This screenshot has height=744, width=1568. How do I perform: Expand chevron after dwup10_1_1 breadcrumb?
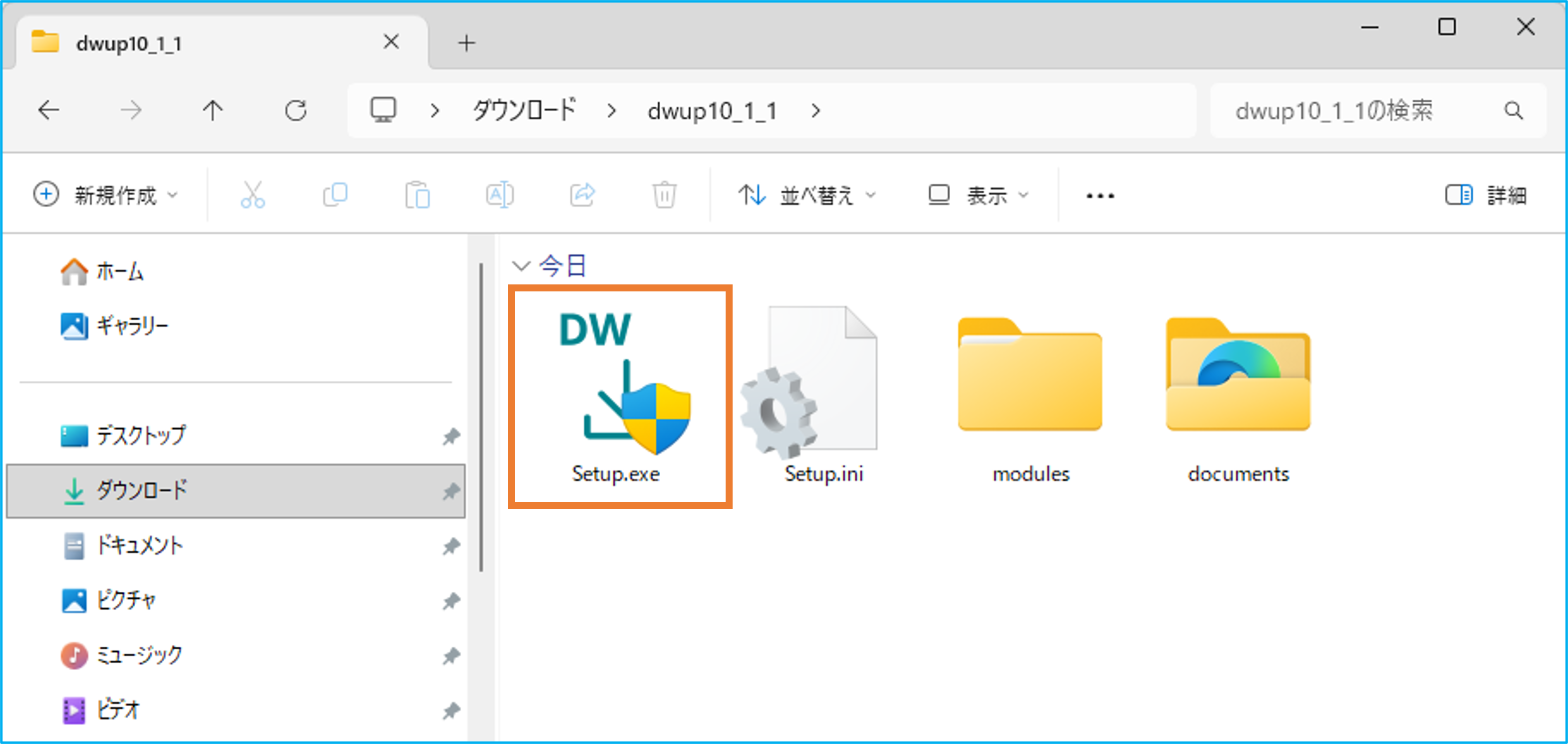(x=815, y=111)
